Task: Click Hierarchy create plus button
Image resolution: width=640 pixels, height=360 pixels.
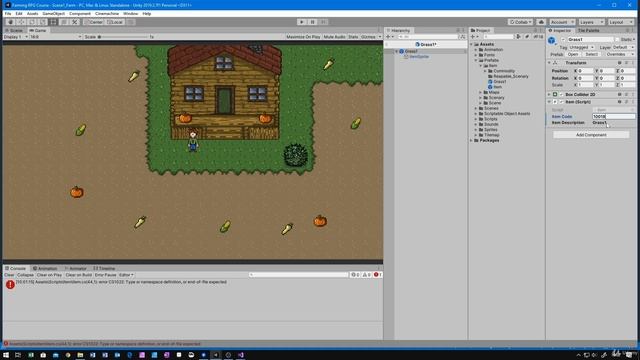Action: [x=389, y=37]
